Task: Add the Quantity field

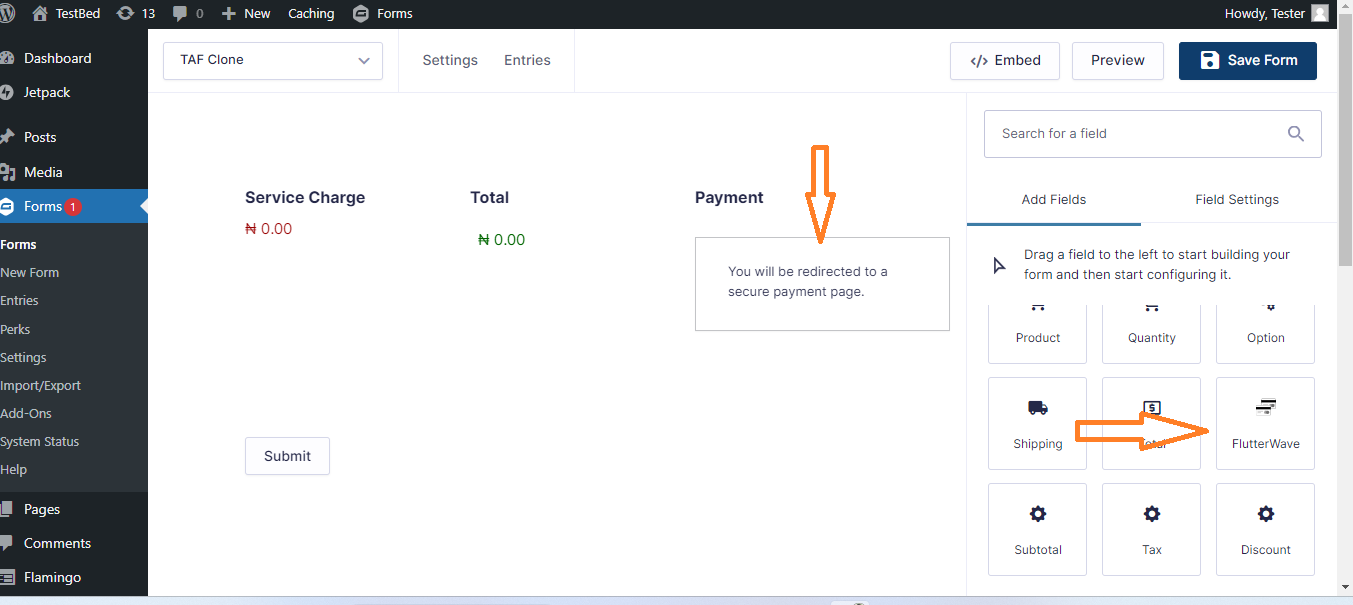Action: (x=1151, y=333)
